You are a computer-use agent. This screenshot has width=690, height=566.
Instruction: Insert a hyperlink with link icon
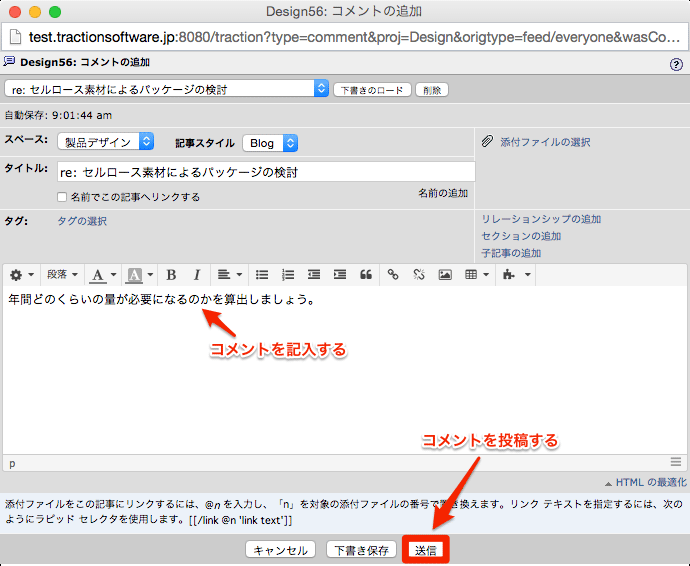pos(393,275)
